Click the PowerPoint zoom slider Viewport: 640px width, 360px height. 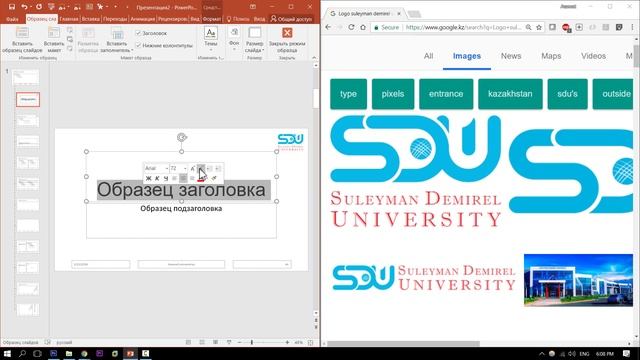[252, 342]
